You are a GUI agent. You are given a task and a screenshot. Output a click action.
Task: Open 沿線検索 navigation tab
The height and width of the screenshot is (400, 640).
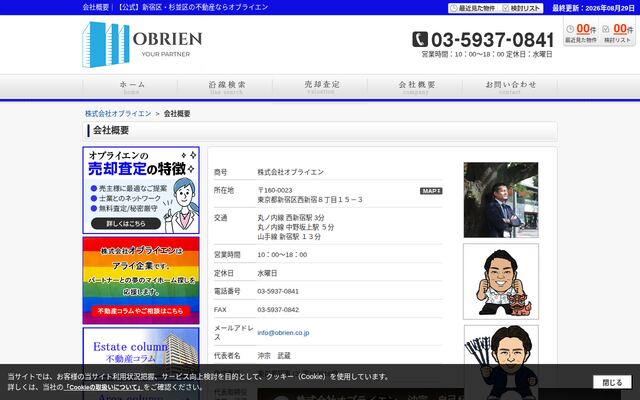pyautogui.click(x=225, y=87)
